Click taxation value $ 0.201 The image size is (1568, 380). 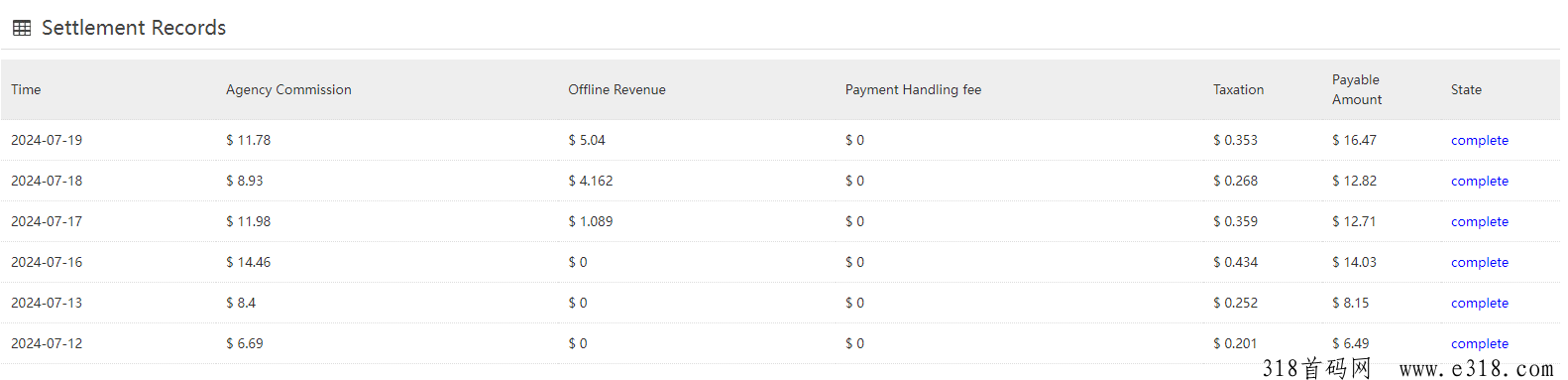click(x=1235, y=343)
